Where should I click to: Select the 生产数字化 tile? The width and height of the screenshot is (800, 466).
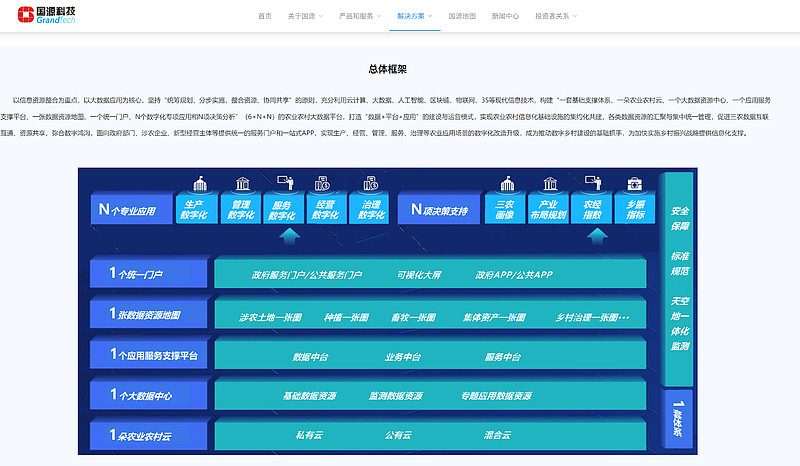pos(196,208)
